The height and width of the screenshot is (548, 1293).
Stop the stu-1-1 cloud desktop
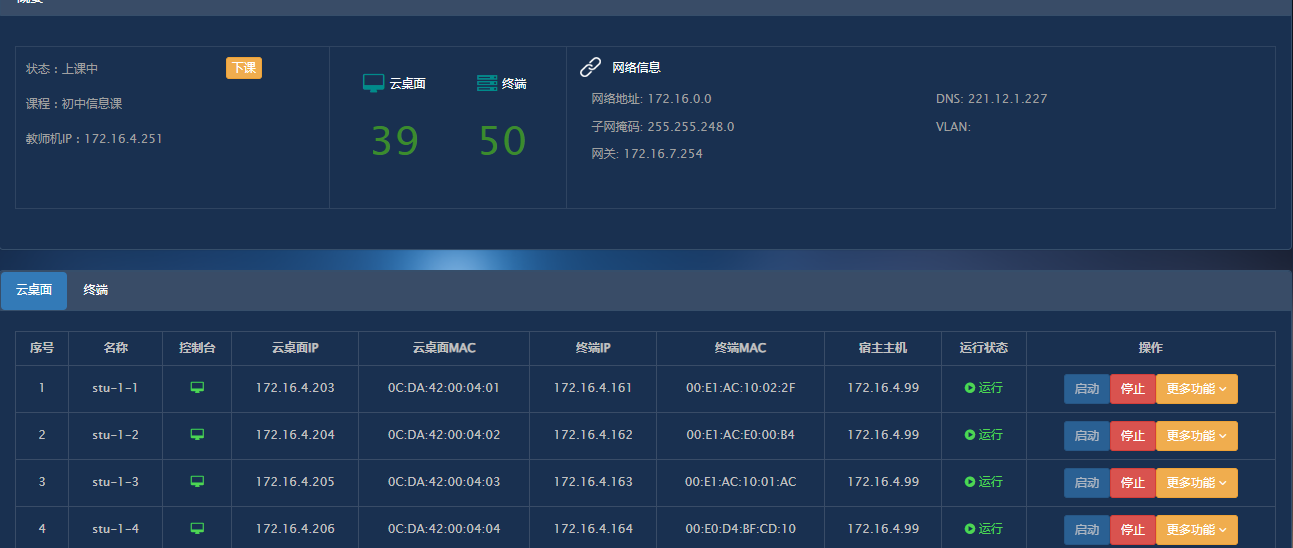[x=1132, y=389]
